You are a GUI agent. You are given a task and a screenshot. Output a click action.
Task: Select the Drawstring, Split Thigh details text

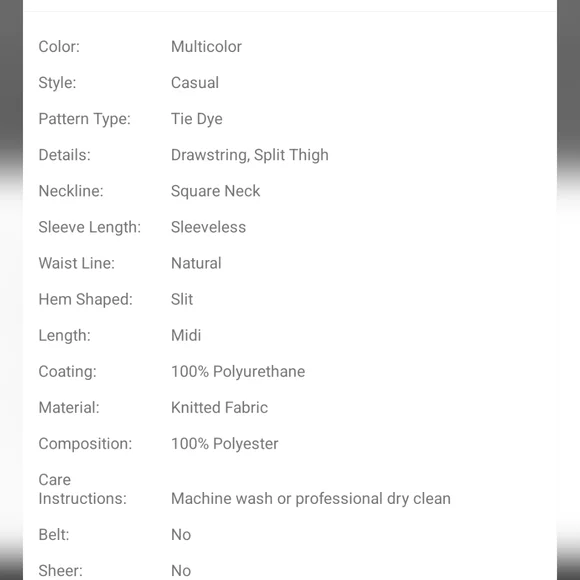pyautogui.click(x=250, y=155)
